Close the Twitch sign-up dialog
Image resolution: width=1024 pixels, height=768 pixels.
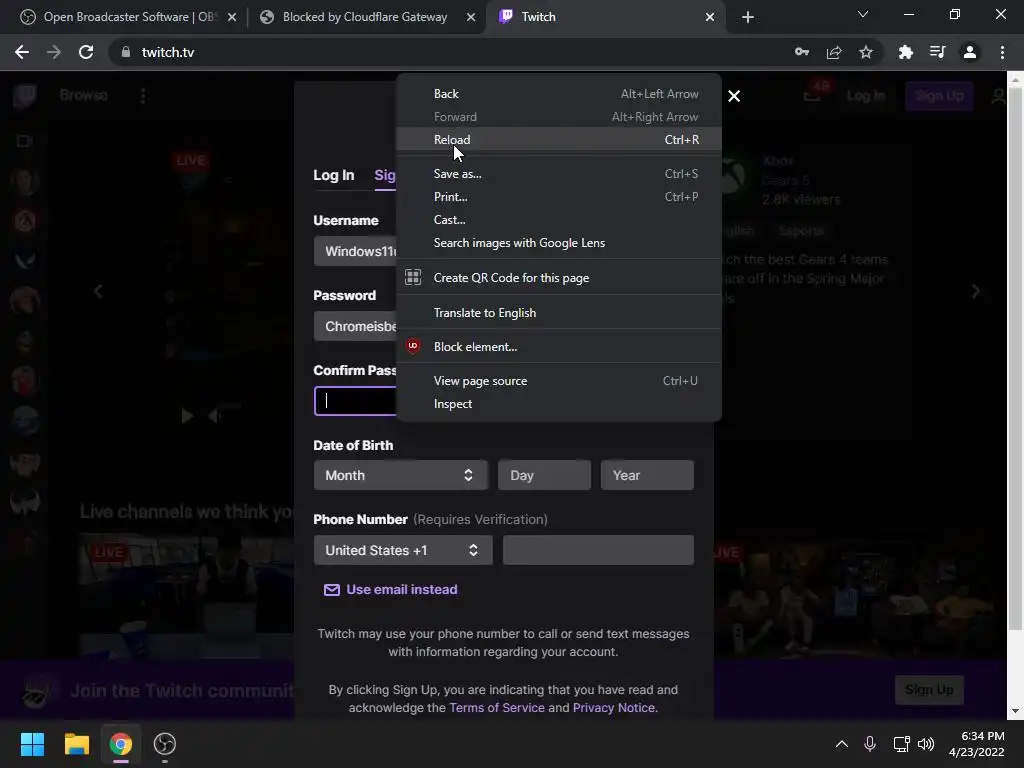point(734,96)
